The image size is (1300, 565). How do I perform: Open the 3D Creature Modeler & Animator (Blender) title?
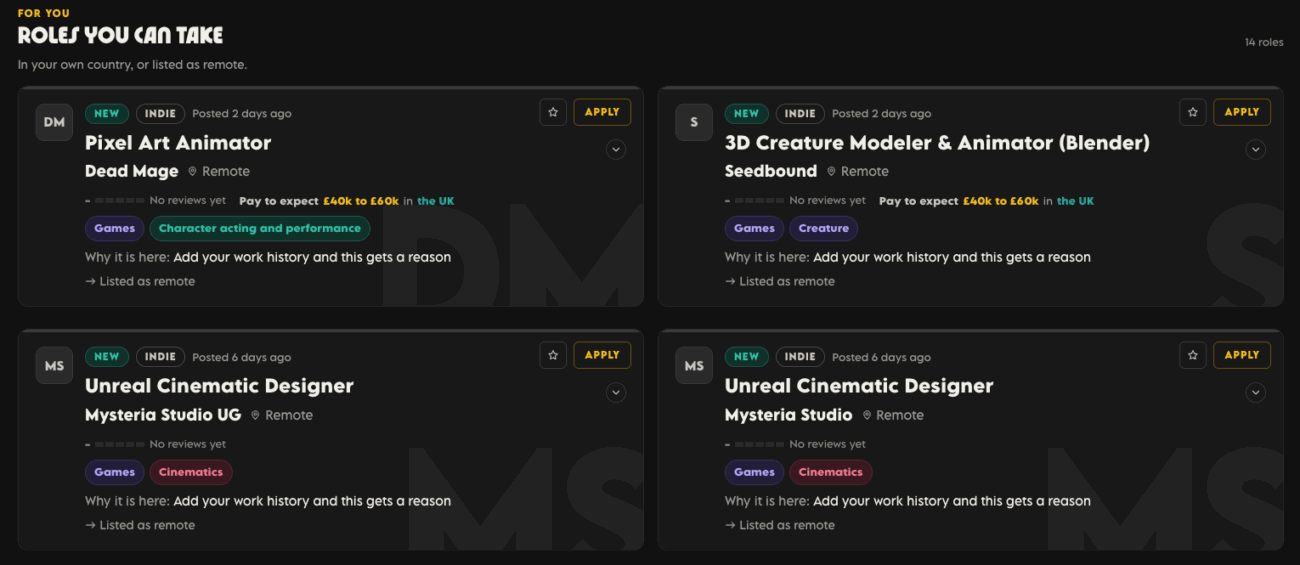click(937, 143)
